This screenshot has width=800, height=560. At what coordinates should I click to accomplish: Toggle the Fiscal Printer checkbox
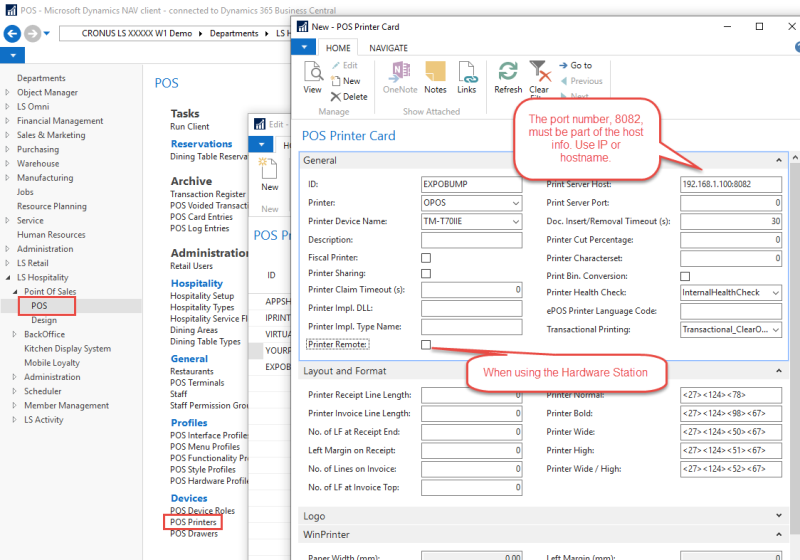click(426, 258)
